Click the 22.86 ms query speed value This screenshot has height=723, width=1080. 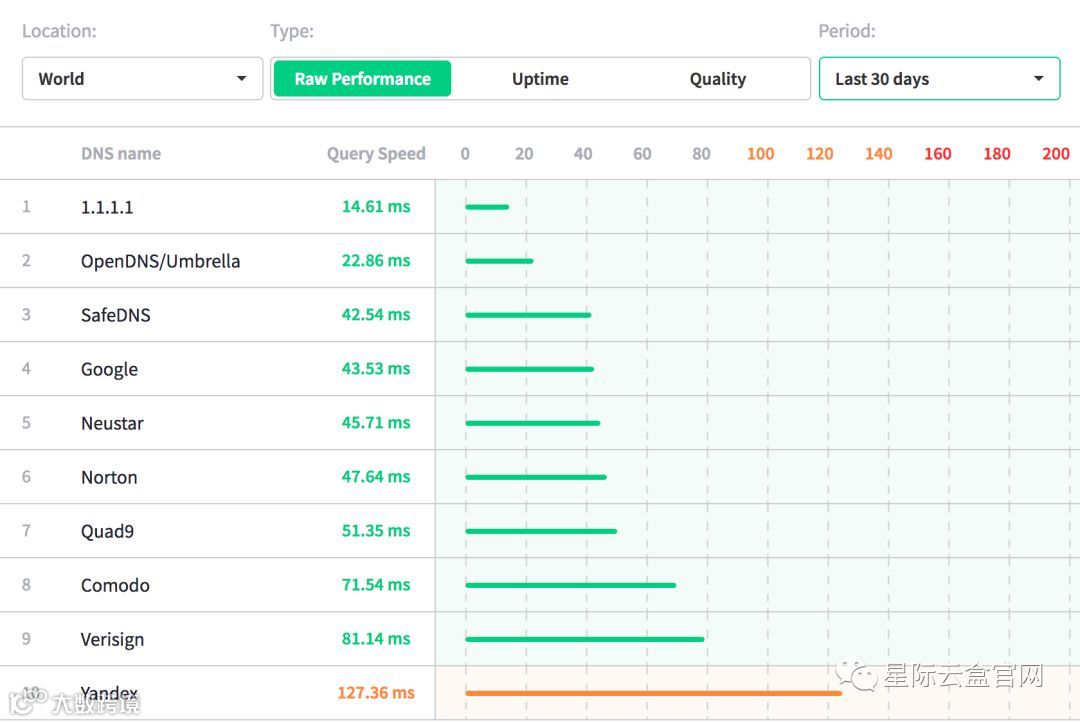(376, 260)
